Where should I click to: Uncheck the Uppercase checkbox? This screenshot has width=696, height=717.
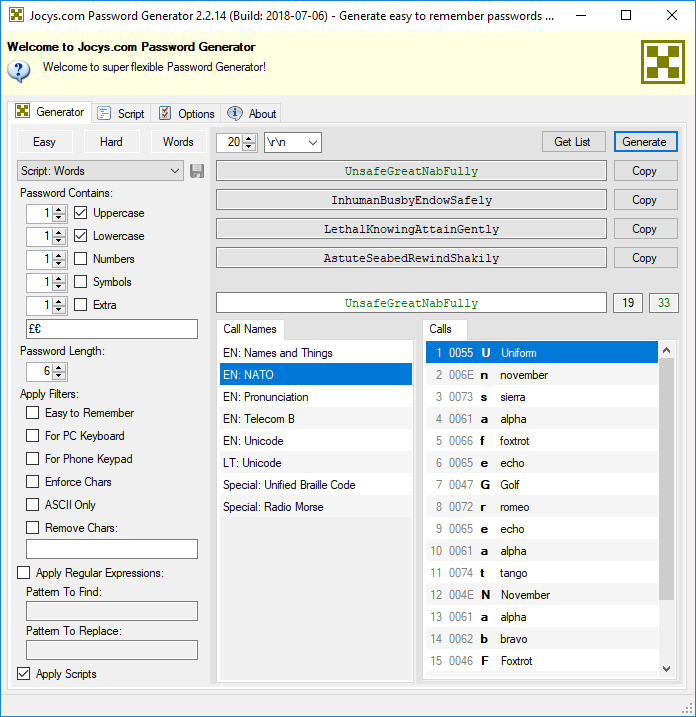[80, 213]
